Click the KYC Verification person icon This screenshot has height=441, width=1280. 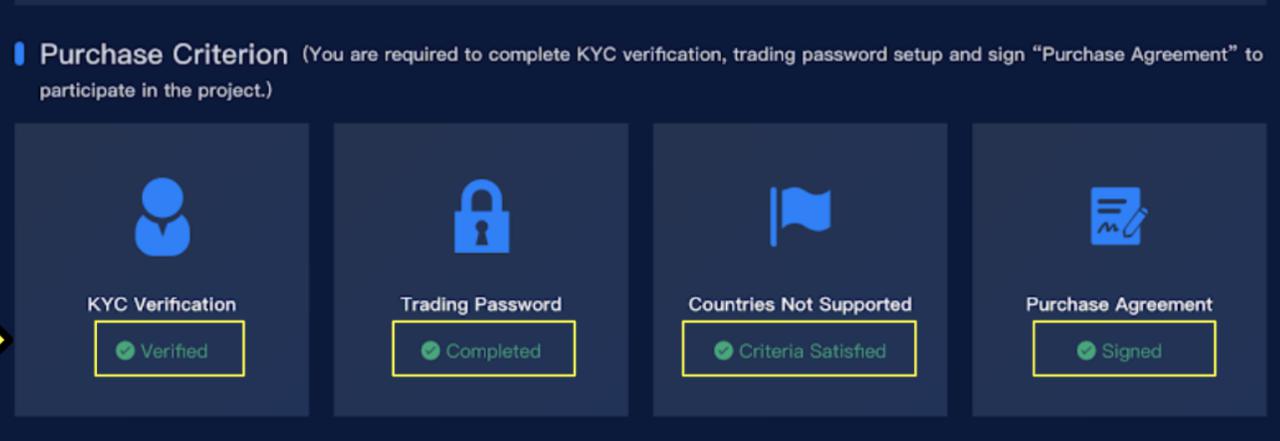pos(162,216)
